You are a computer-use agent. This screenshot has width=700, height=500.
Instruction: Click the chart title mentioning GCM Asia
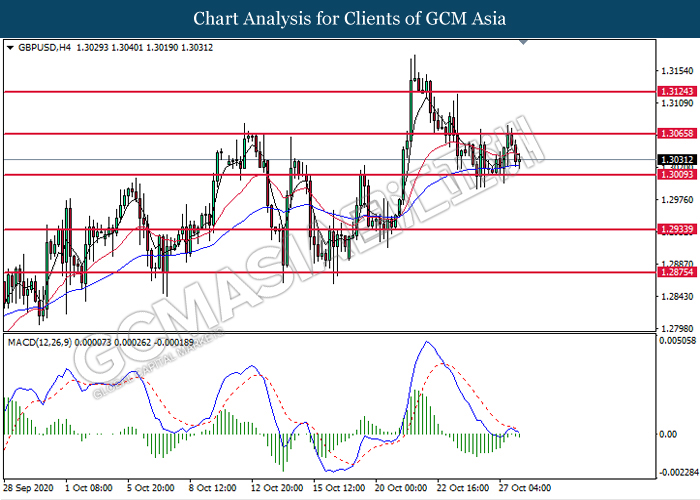click(350, 19)
